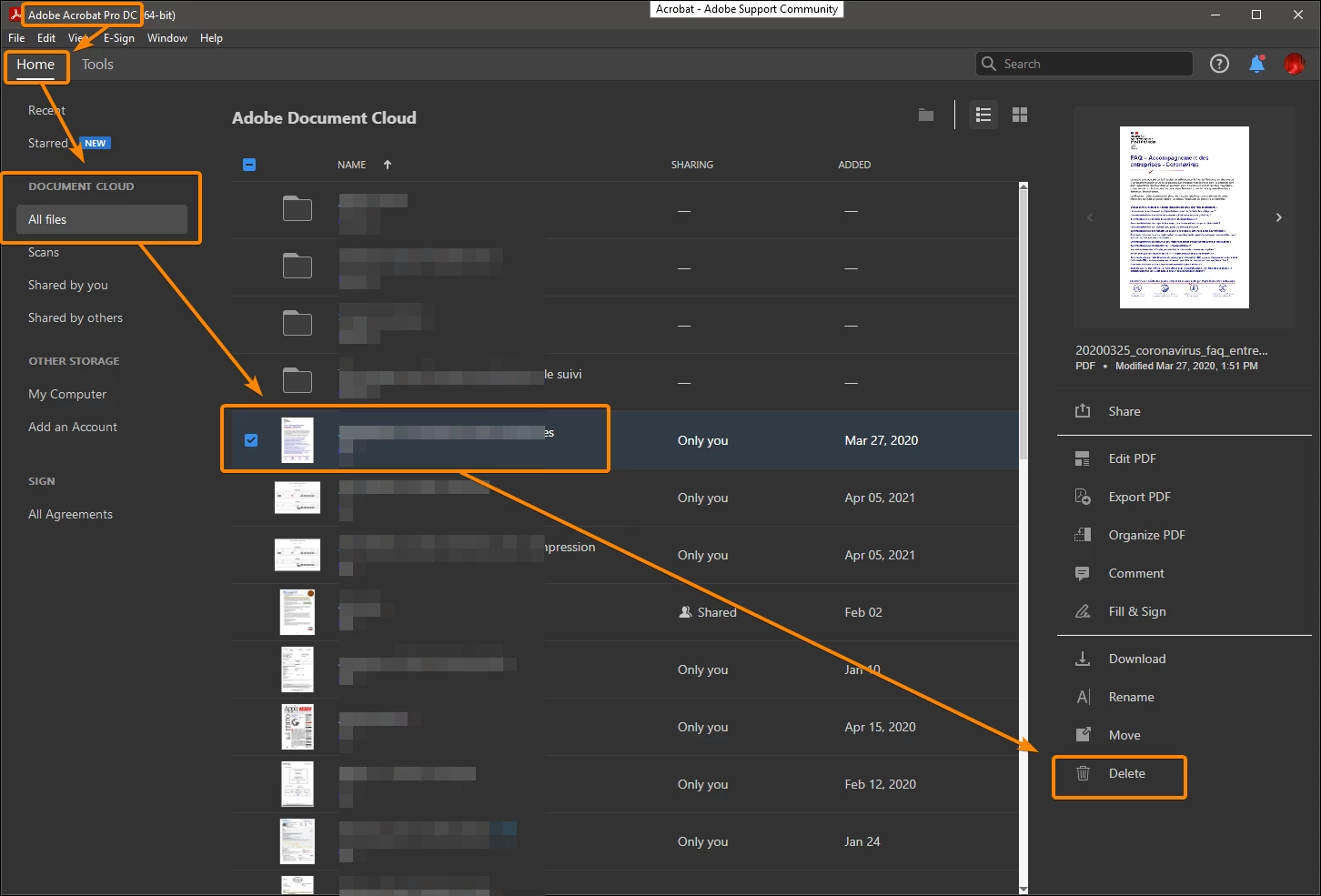Click the file name 20200325_coronavirus_faq_entre...
Viewport: 1321px width, 896px height.
pyautogui.click(x=1171, y=350)
